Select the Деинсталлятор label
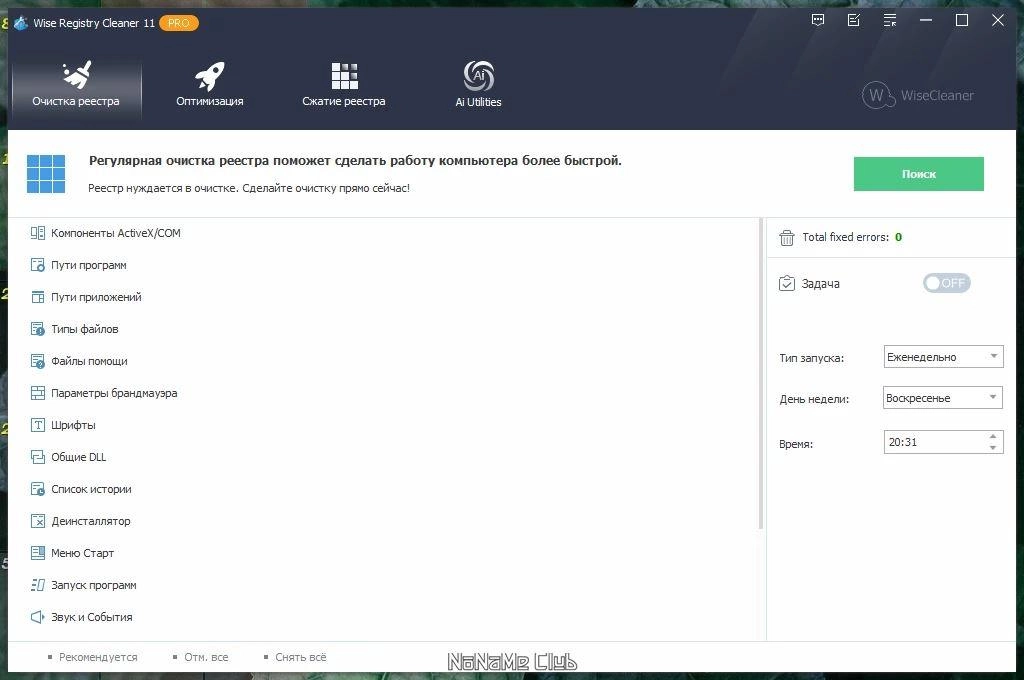The height and width of the screenshot is (680, 1024). [x=91, y=521]
